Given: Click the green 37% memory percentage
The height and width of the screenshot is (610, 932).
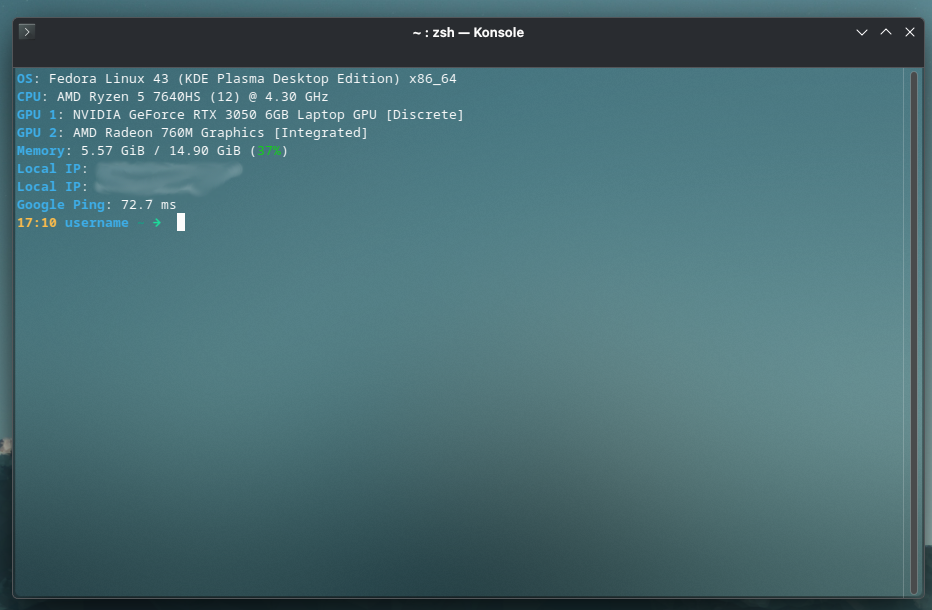Looking at the screenshot, I should click(269, 150).
